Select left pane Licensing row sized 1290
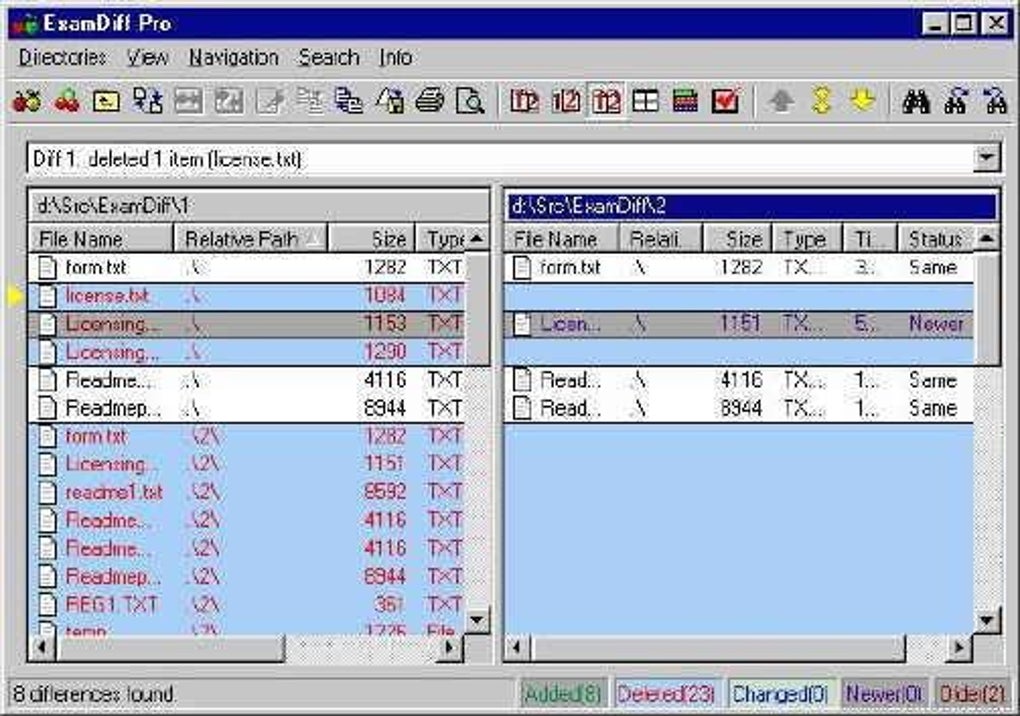Screen dimensions: 1020x716 pos(247,352)
